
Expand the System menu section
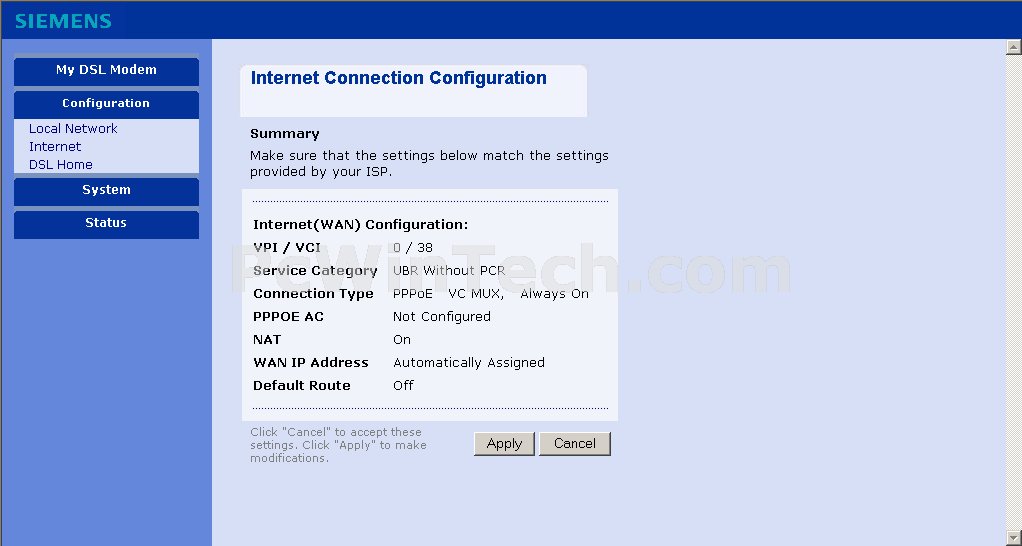tap(106, 190)
